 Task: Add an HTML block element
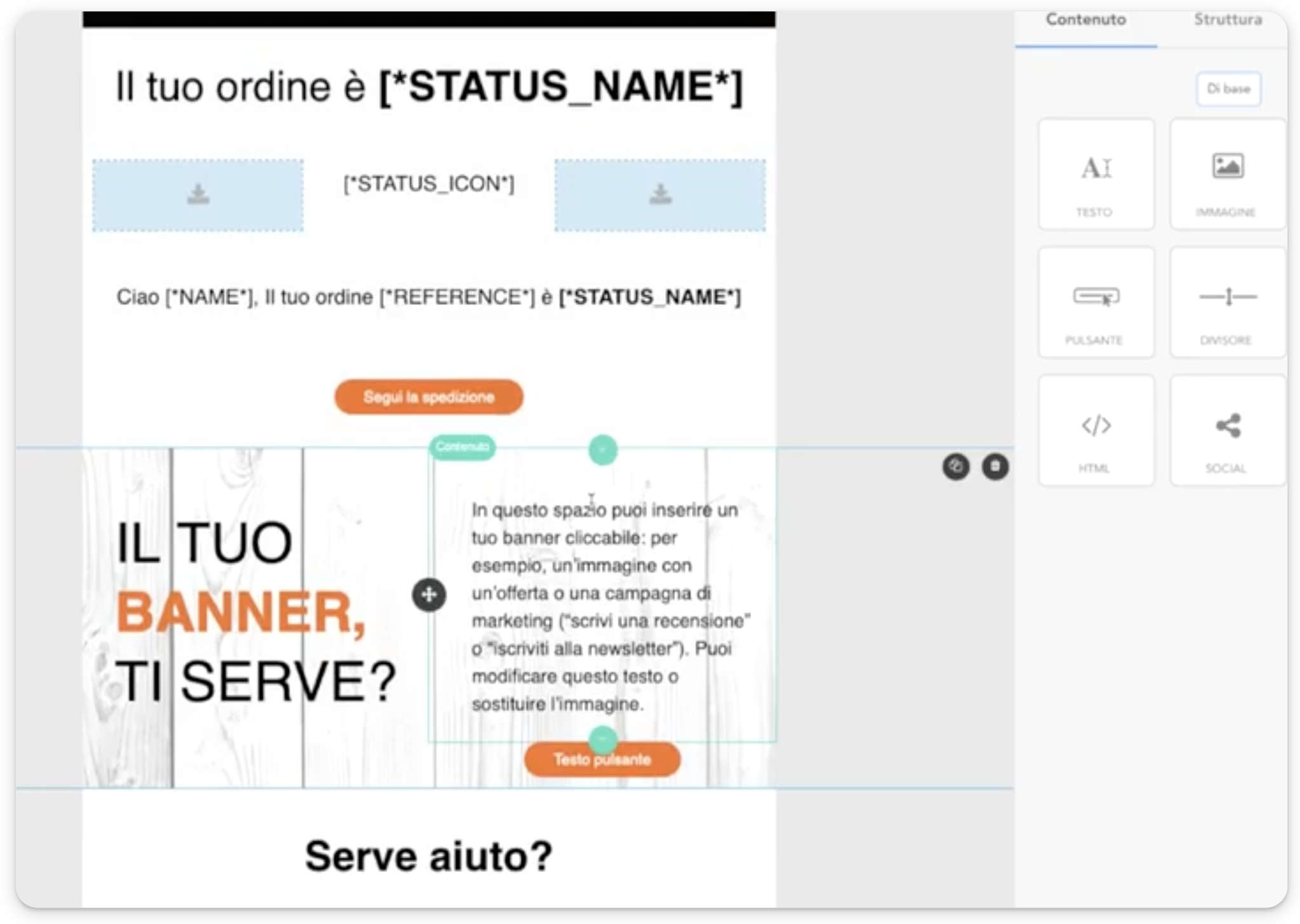(x=1095, y=430)
